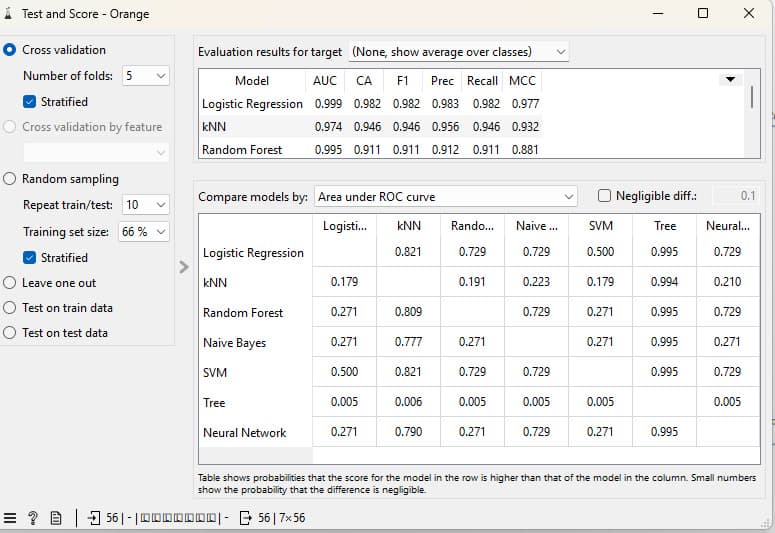
Task: Collapse the left control panel arrow
Action: coord(184,267)
